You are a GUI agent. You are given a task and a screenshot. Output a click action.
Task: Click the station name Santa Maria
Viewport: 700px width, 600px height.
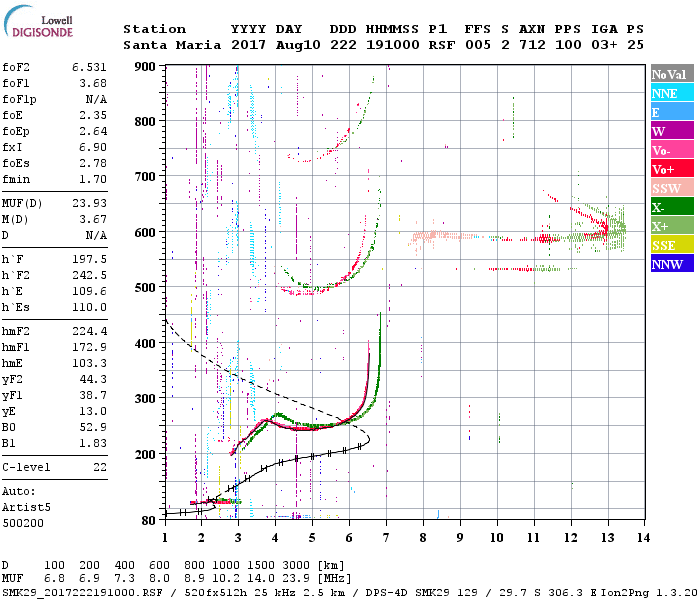(172, 45)
